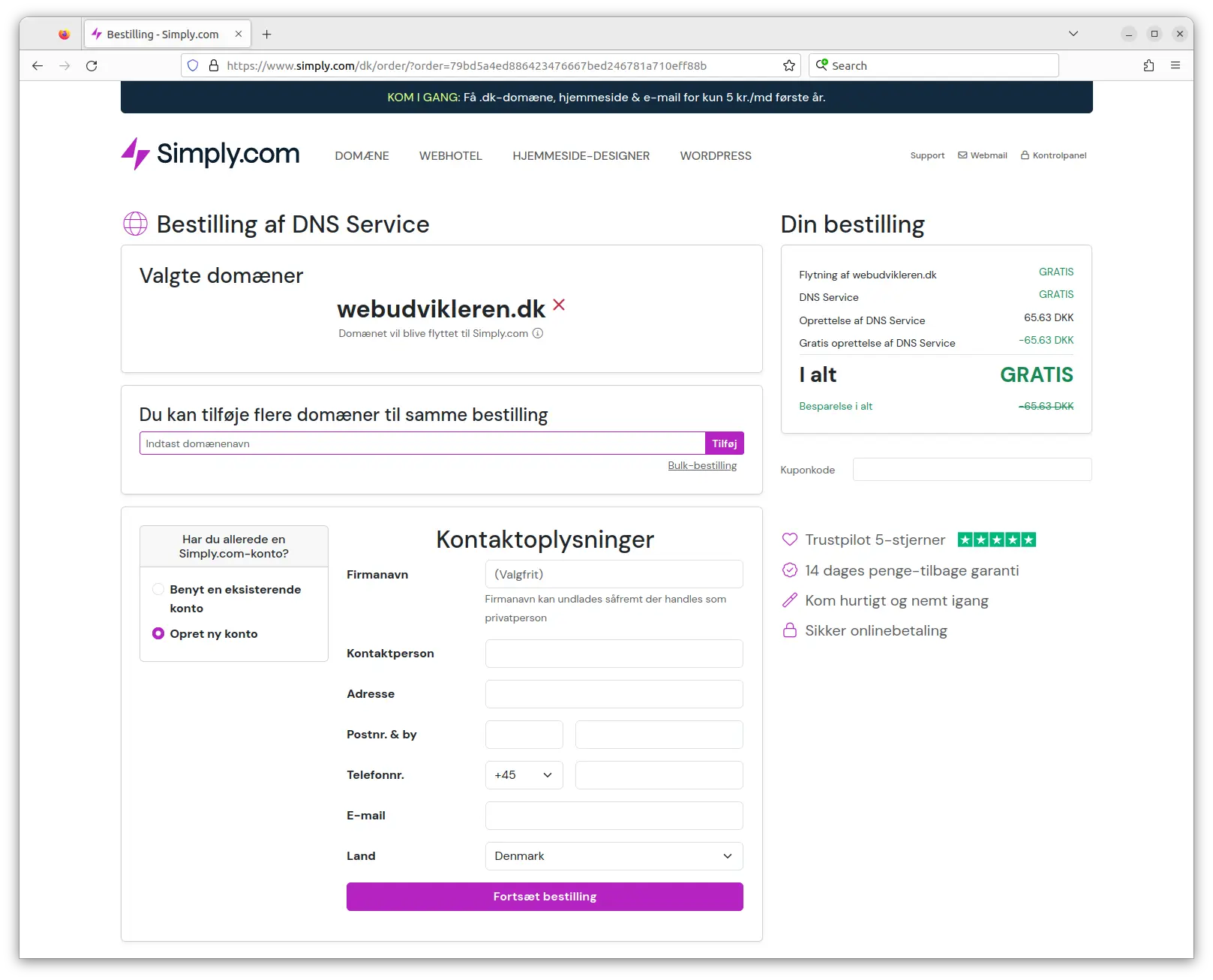Click the Kuponkode input field
The height and width of the screenshot is (980, 1213).
971,470
